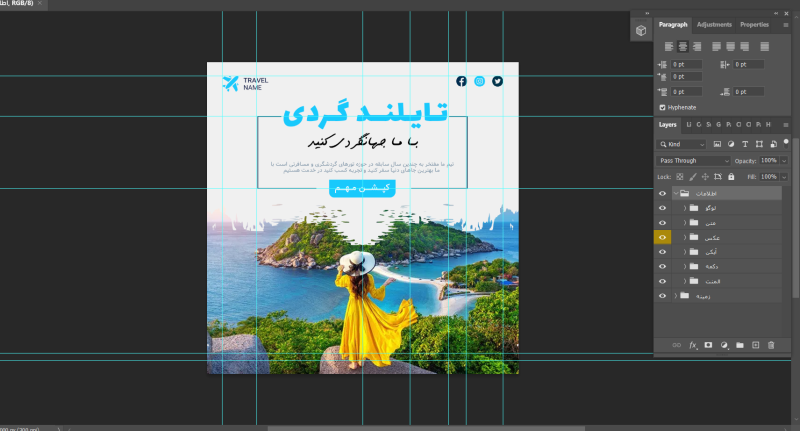Expand the لوگو group
Viewport: 800px width, 431px height.
pyautogui.click(x=685, y=208)
